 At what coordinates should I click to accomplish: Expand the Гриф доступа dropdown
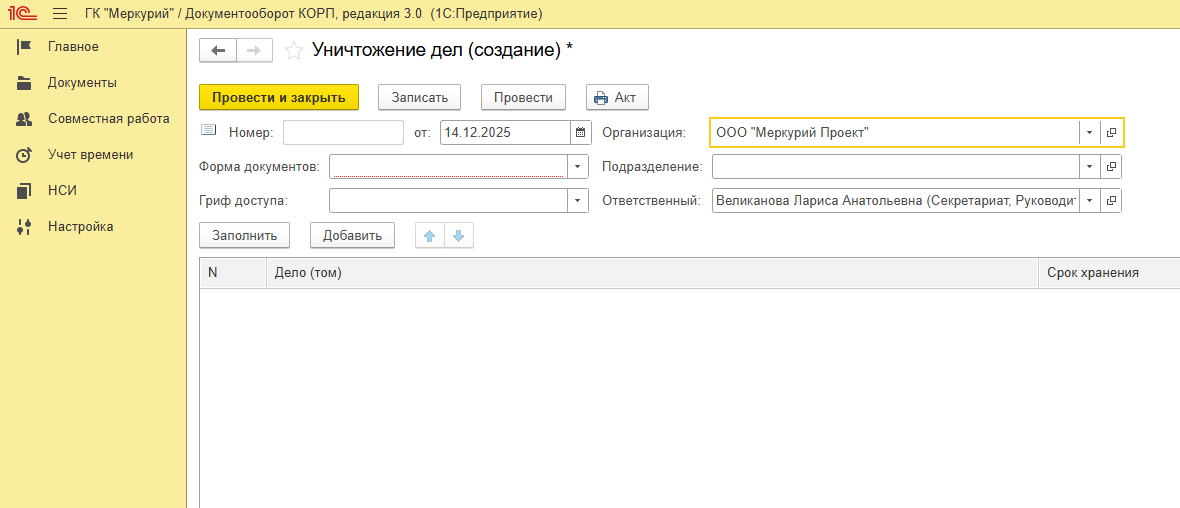(577, 201)
